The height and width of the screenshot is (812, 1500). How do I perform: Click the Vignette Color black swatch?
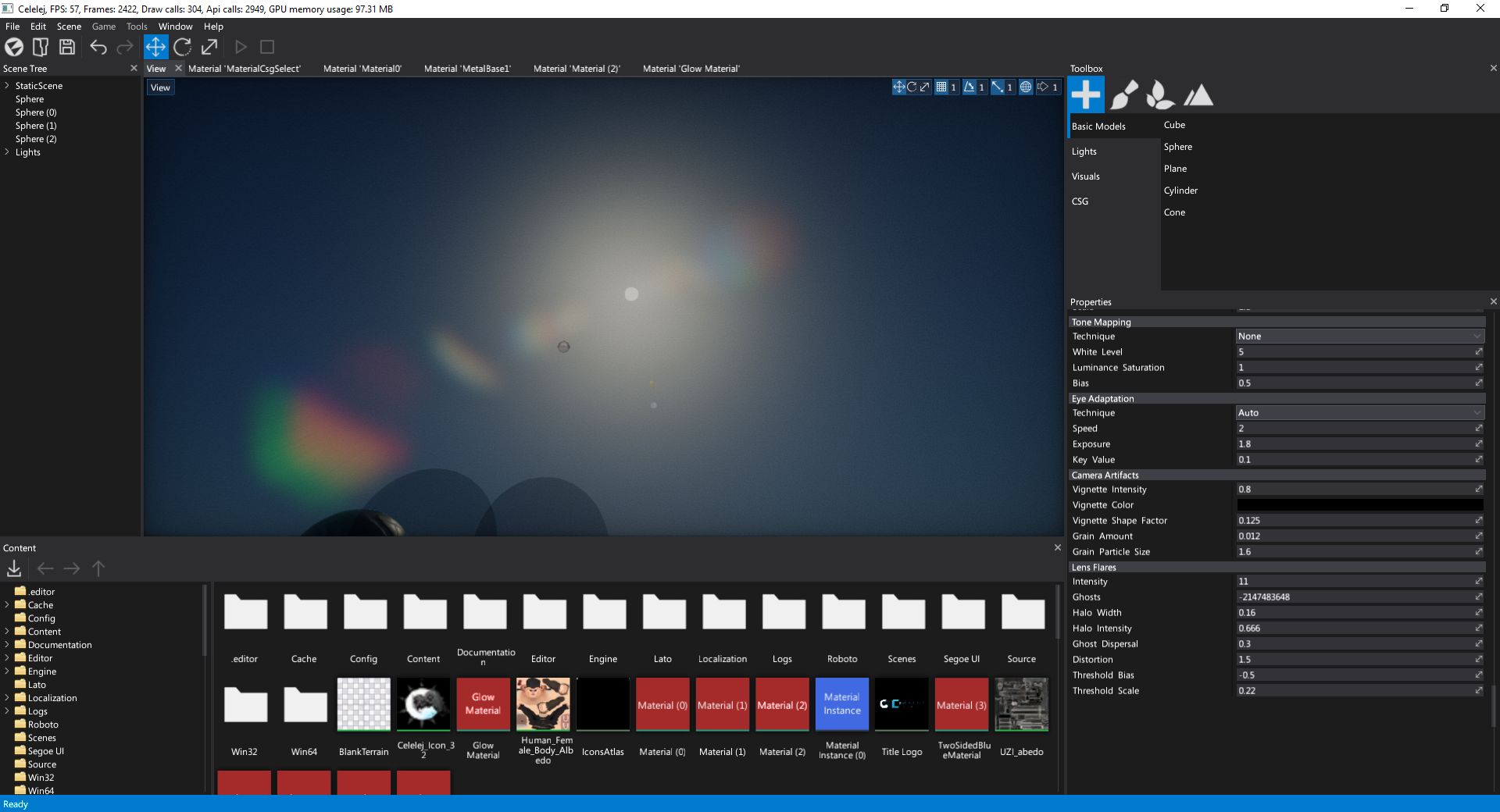(1359, 505)
